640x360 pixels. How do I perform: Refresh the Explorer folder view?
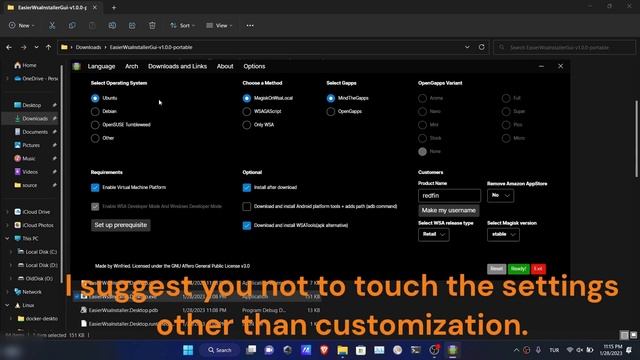pos(482,47)
